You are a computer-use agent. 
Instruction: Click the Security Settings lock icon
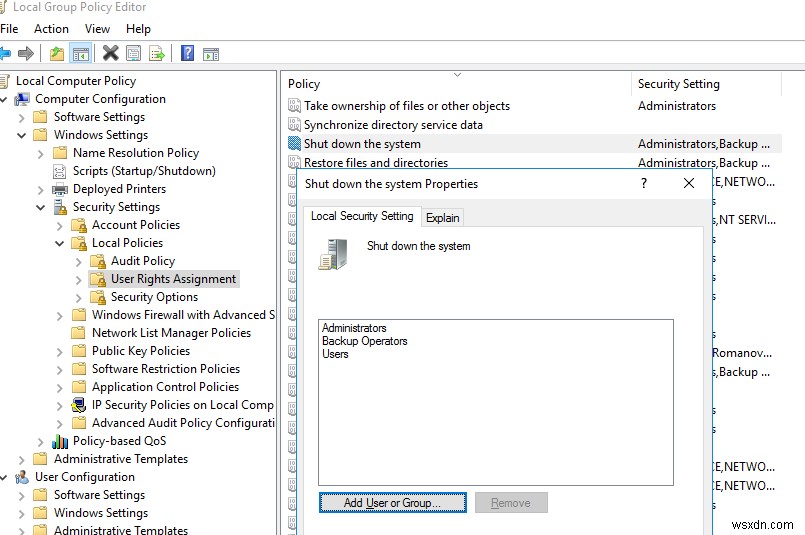click(x=60, y=207)
